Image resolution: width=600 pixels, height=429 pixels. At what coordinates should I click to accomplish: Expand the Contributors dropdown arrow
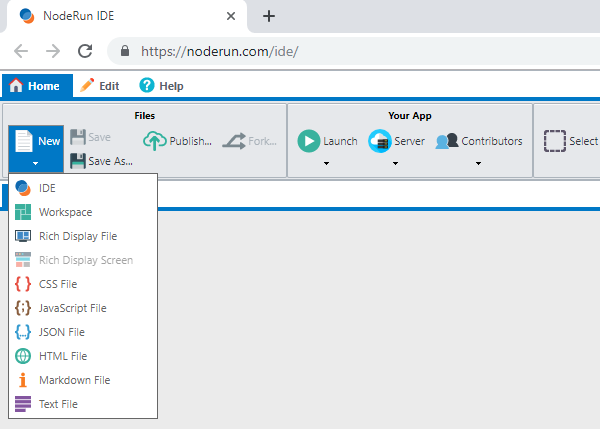[x=478, y=163]
